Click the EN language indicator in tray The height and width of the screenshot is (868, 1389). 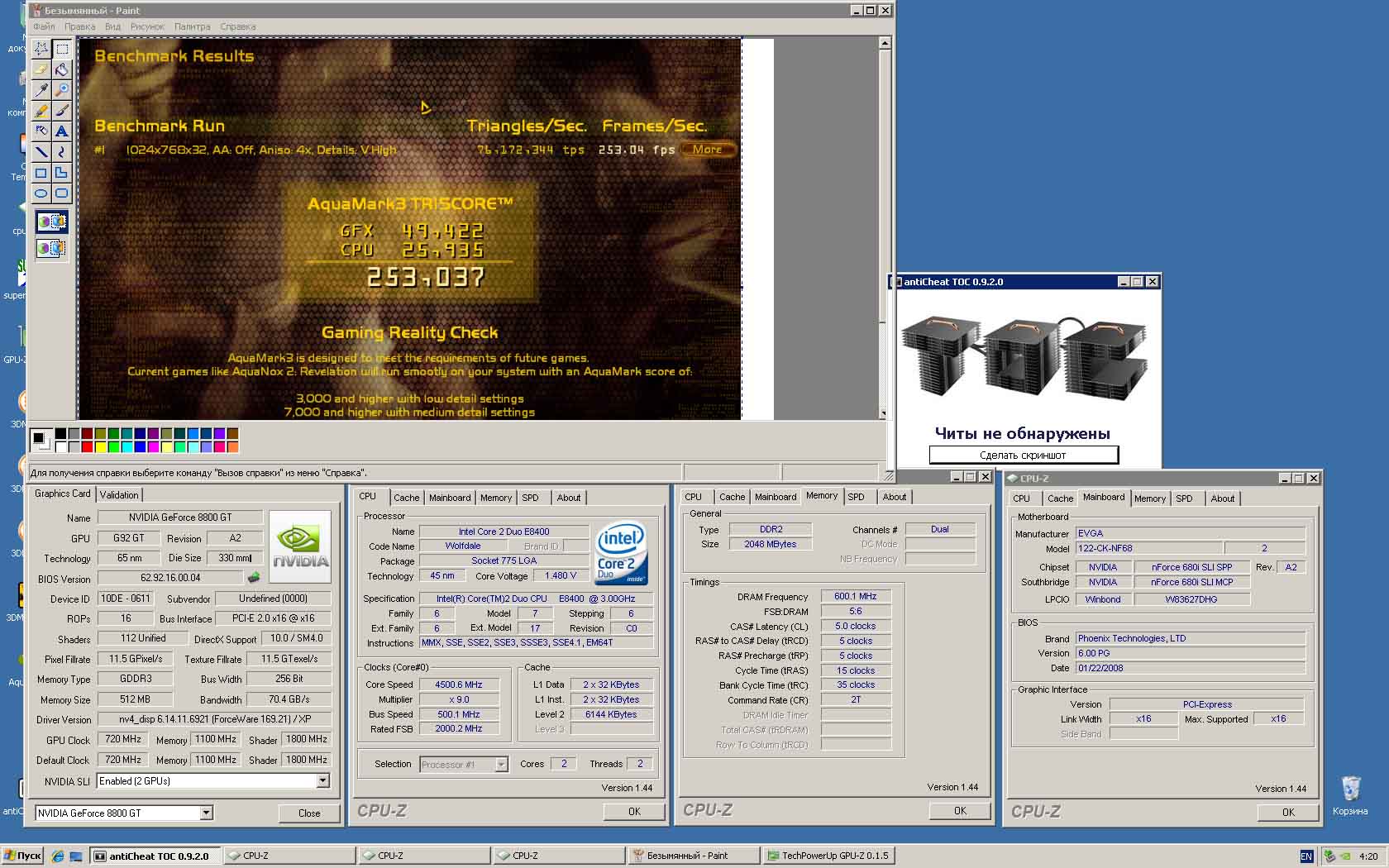[1306, 856]
